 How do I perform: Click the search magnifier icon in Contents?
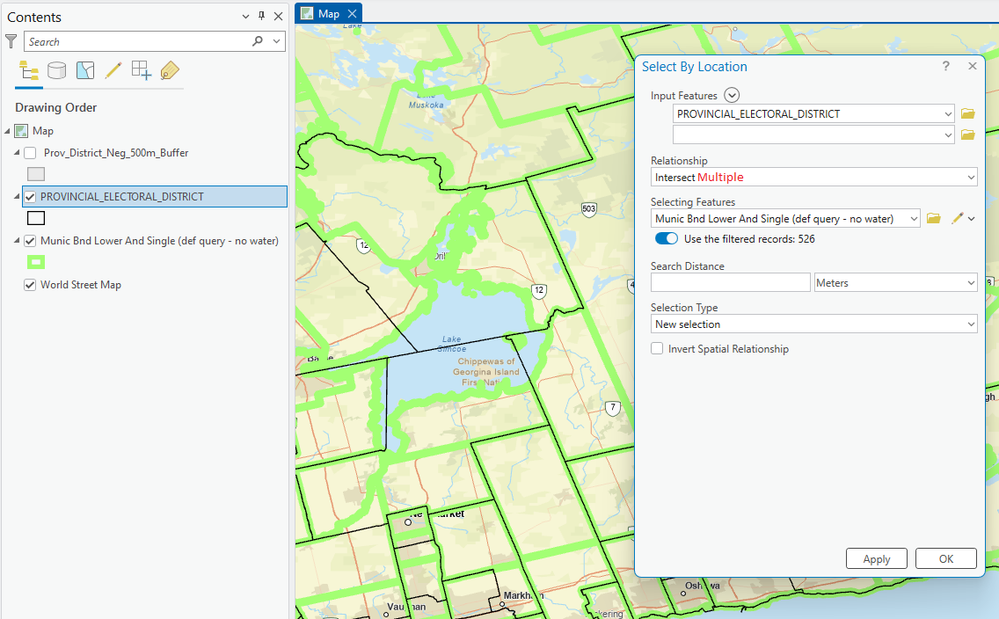[257, 41]
